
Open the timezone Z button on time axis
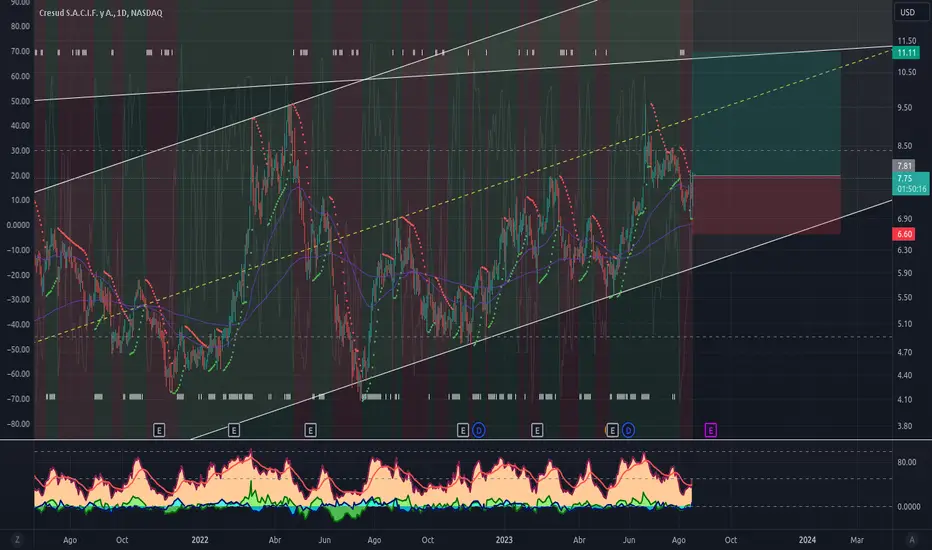click(x=17, y=540)
